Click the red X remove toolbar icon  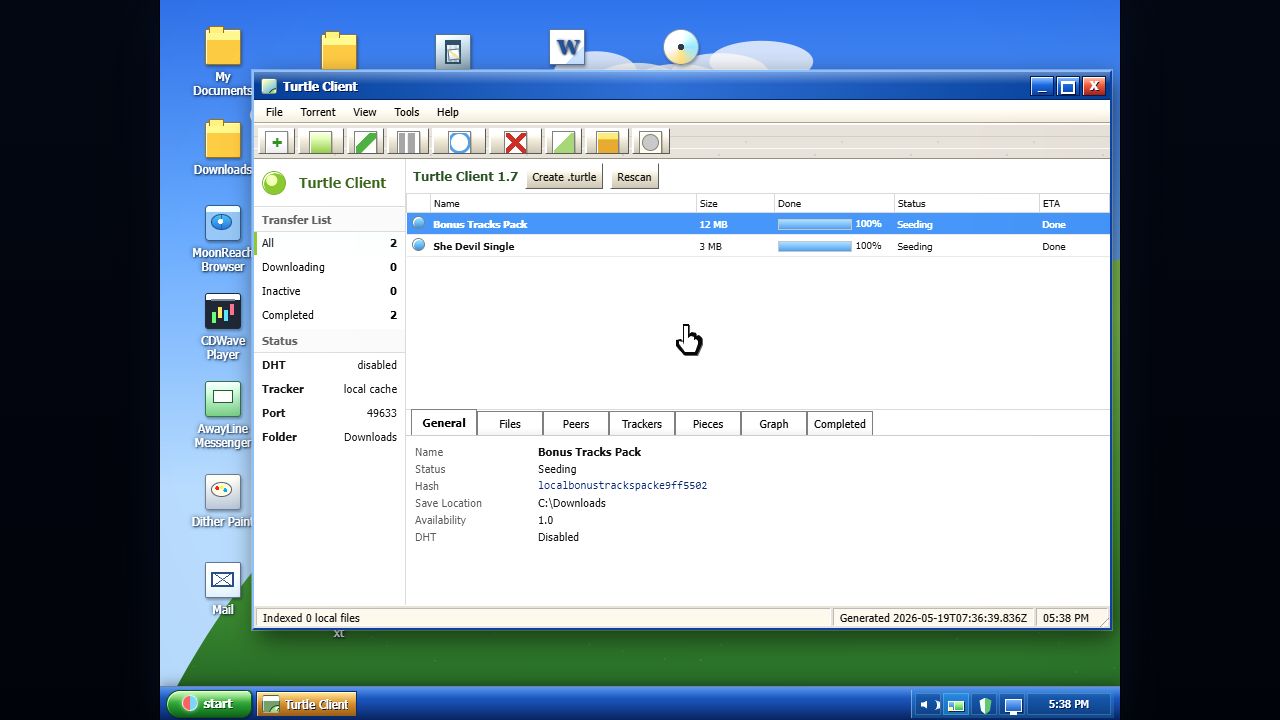pyautogui.click(x=515, y=142)
